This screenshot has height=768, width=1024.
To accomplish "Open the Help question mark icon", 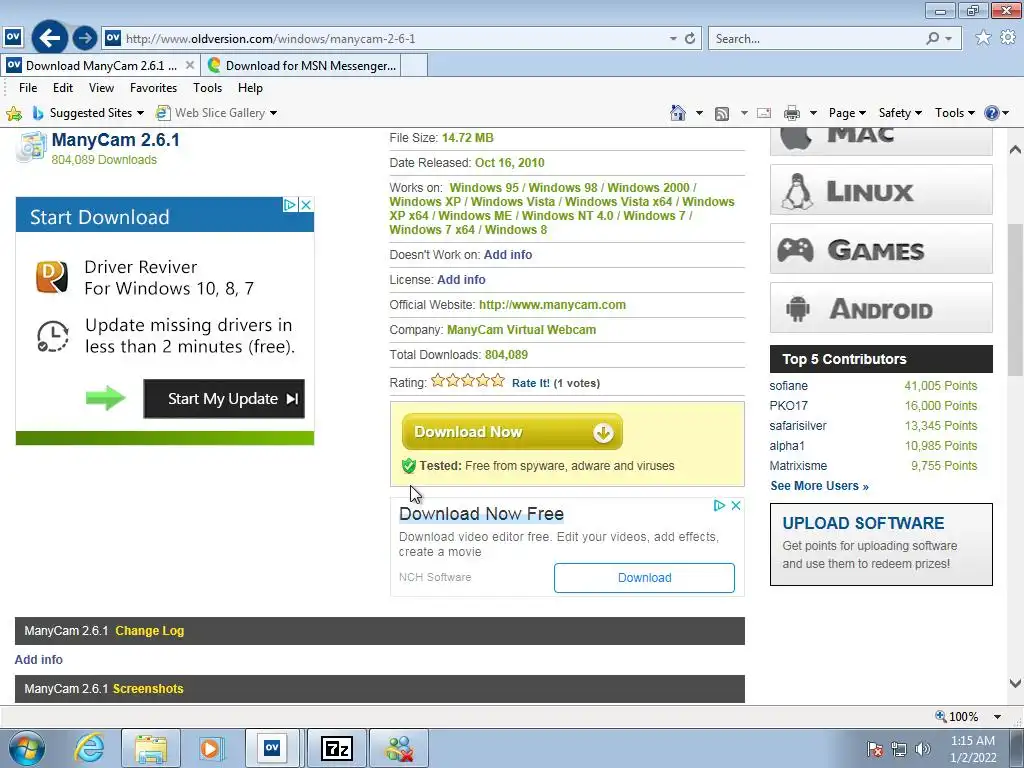I will coord(991,113).
